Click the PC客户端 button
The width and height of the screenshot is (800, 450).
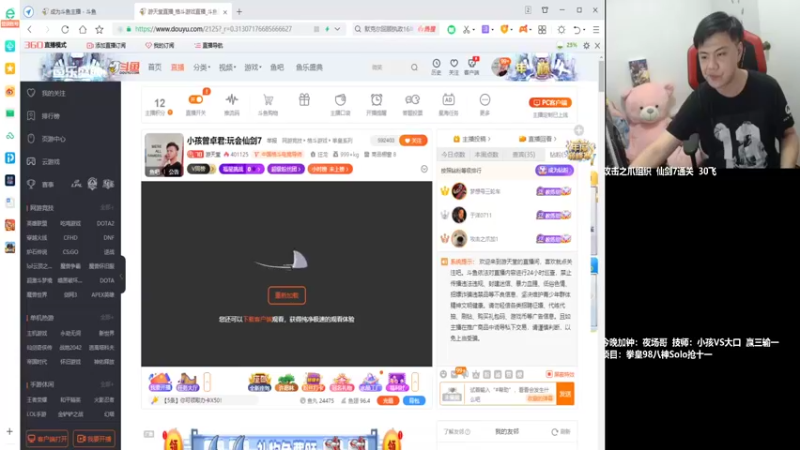pos(550,103)
